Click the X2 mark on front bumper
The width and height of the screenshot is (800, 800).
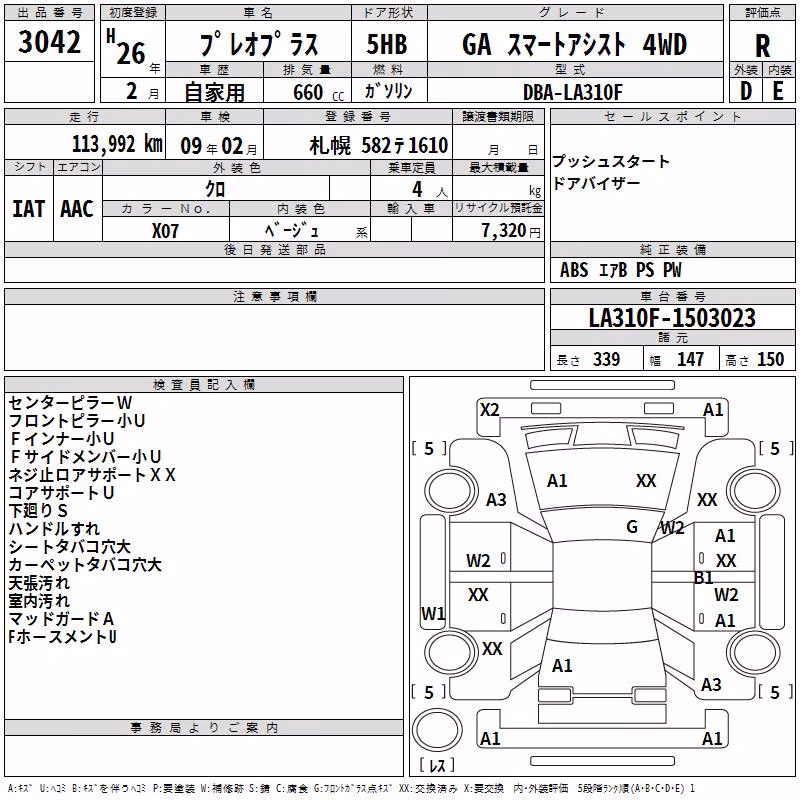click(x=490, y=410)
